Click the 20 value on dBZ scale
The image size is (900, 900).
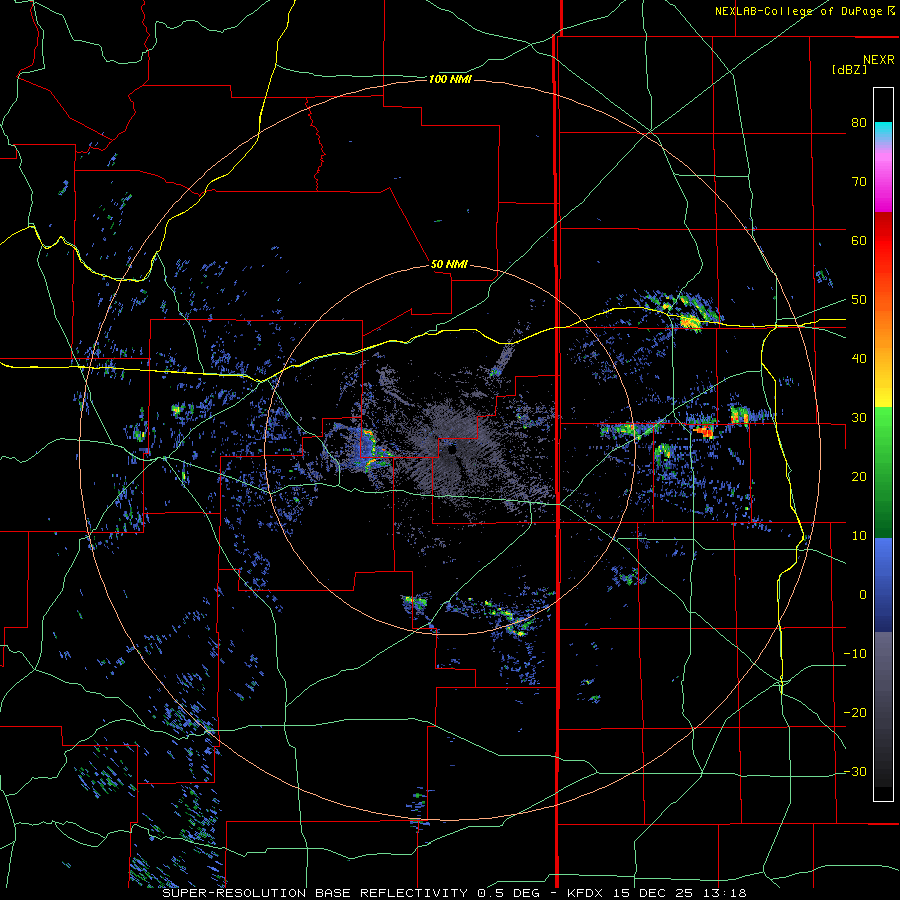tap(859, 476)
